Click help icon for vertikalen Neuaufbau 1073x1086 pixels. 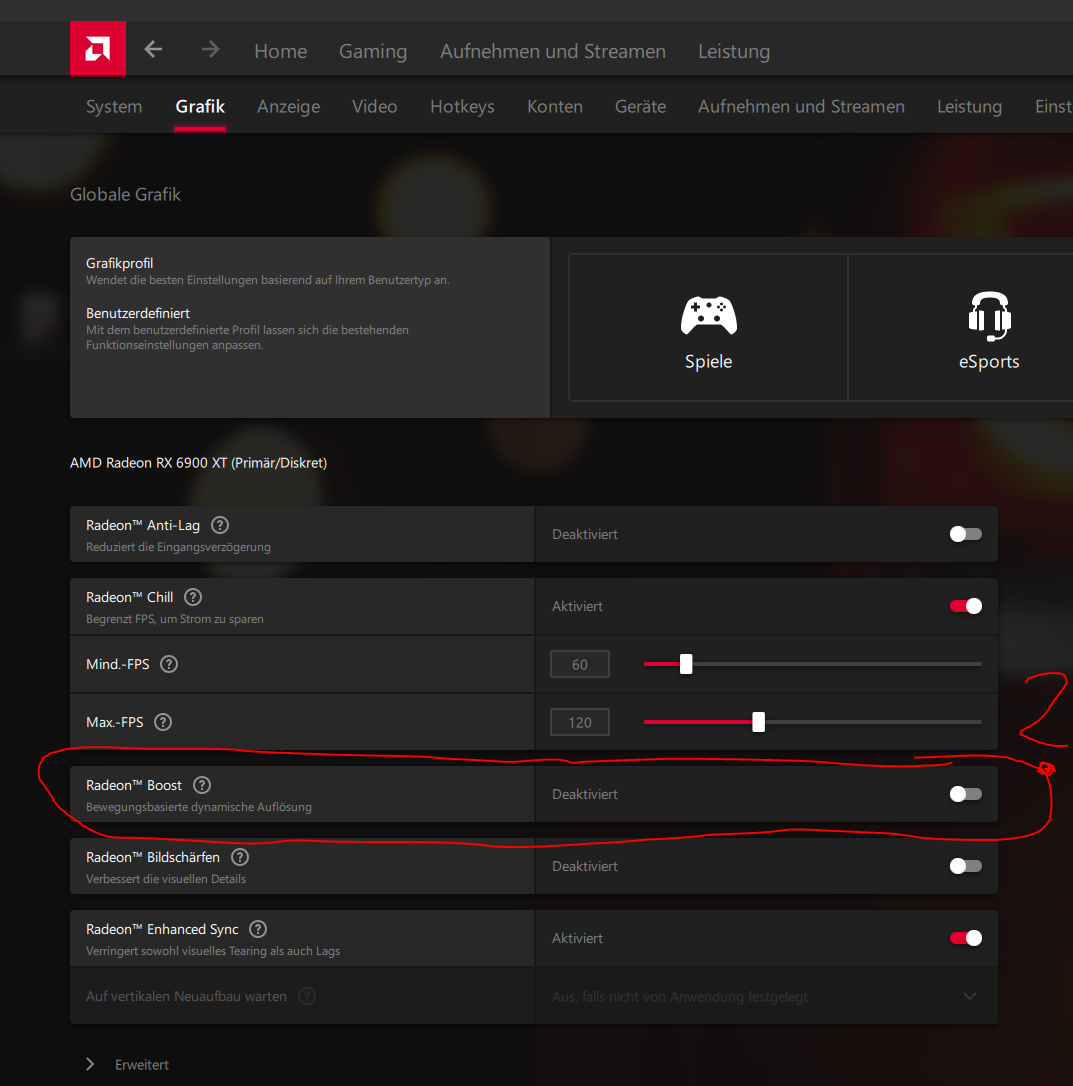tap(307, 996)
